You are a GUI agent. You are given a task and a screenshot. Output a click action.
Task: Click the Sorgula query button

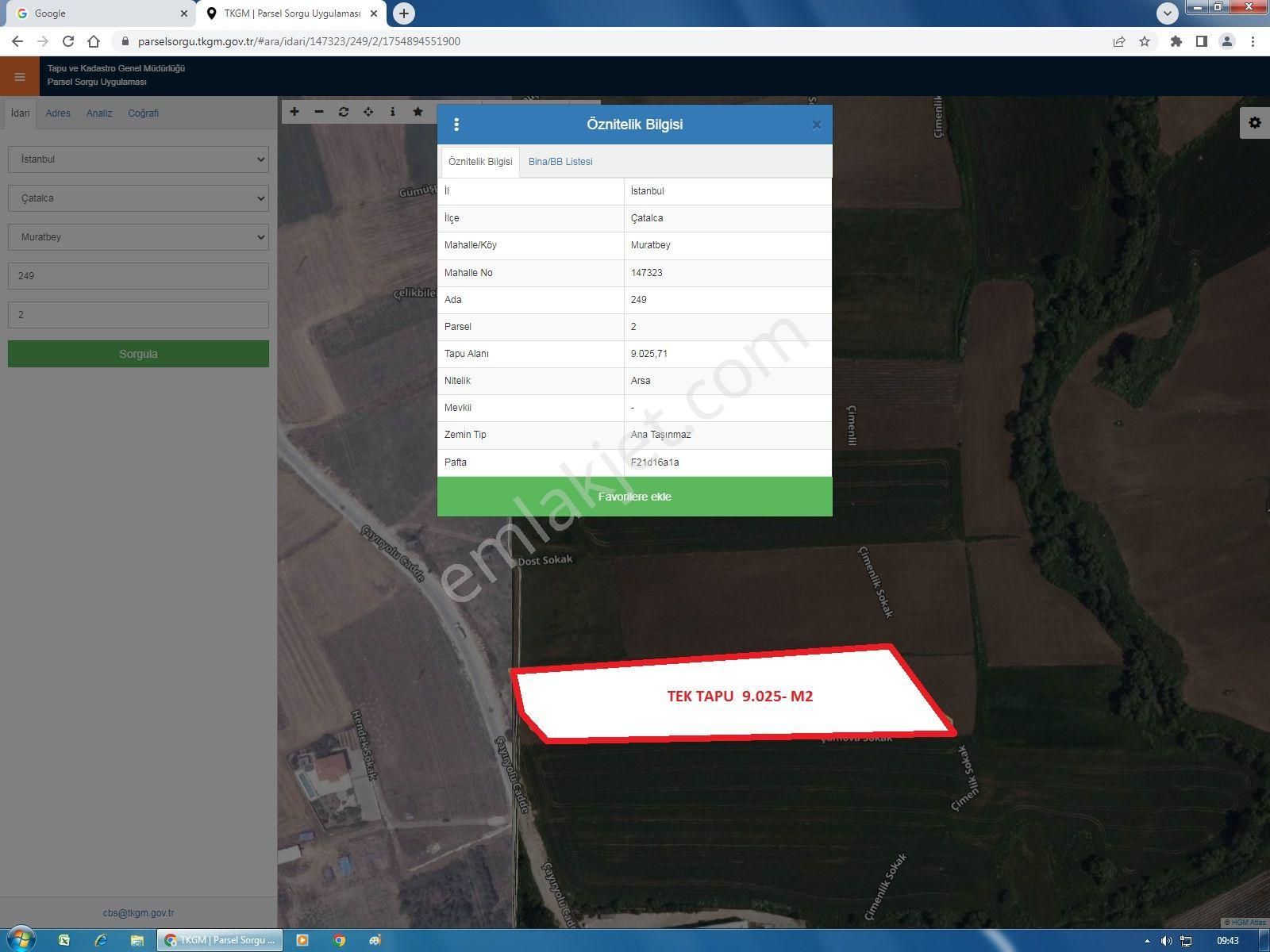pos(138,354)
